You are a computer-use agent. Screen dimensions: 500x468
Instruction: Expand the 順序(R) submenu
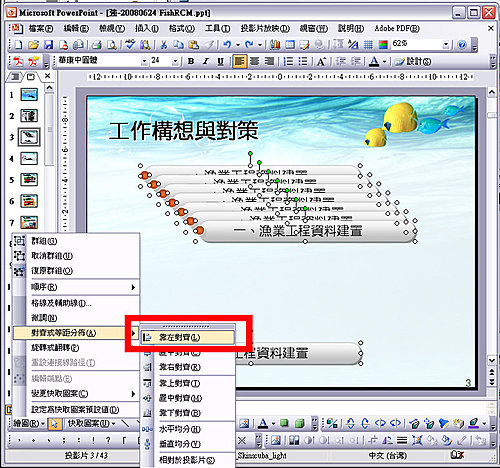click(x=76, y=287)
